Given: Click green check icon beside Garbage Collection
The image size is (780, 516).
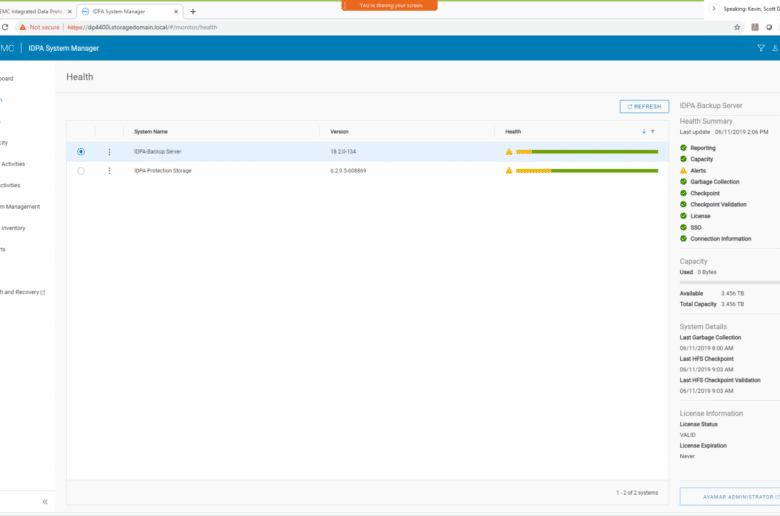Looking at the screenshot, I should click(683, 182).
